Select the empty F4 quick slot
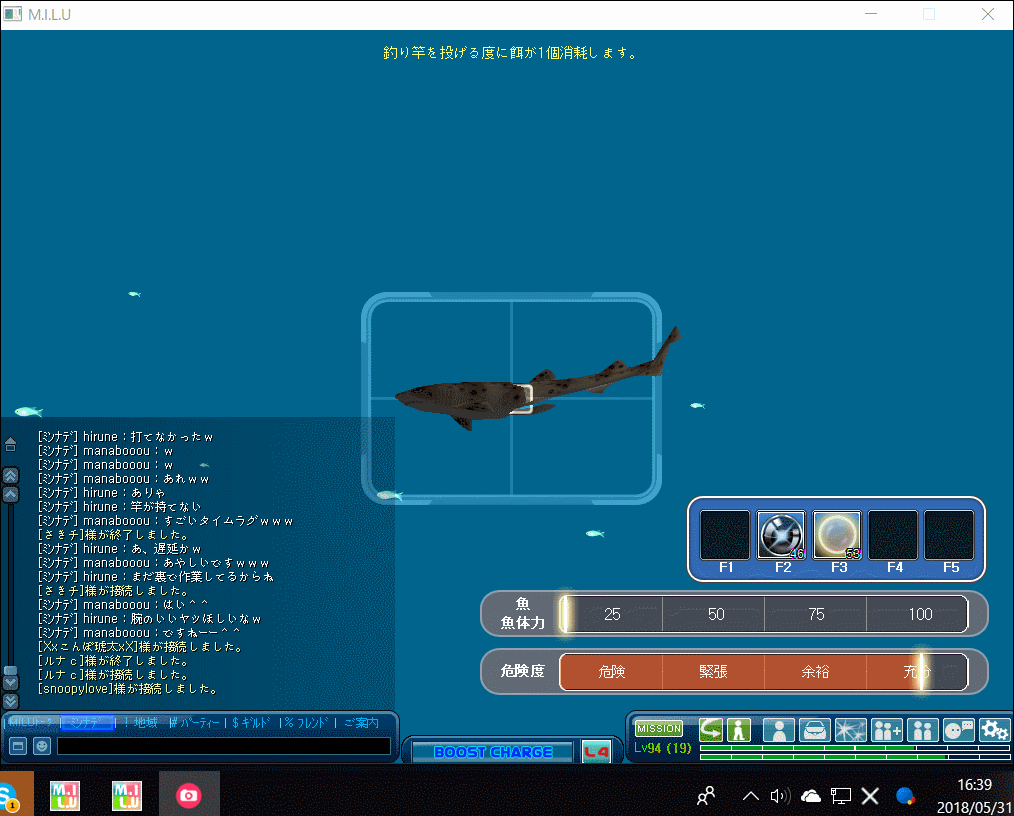Screen dimensions: 1014x816 coord(893,535)
